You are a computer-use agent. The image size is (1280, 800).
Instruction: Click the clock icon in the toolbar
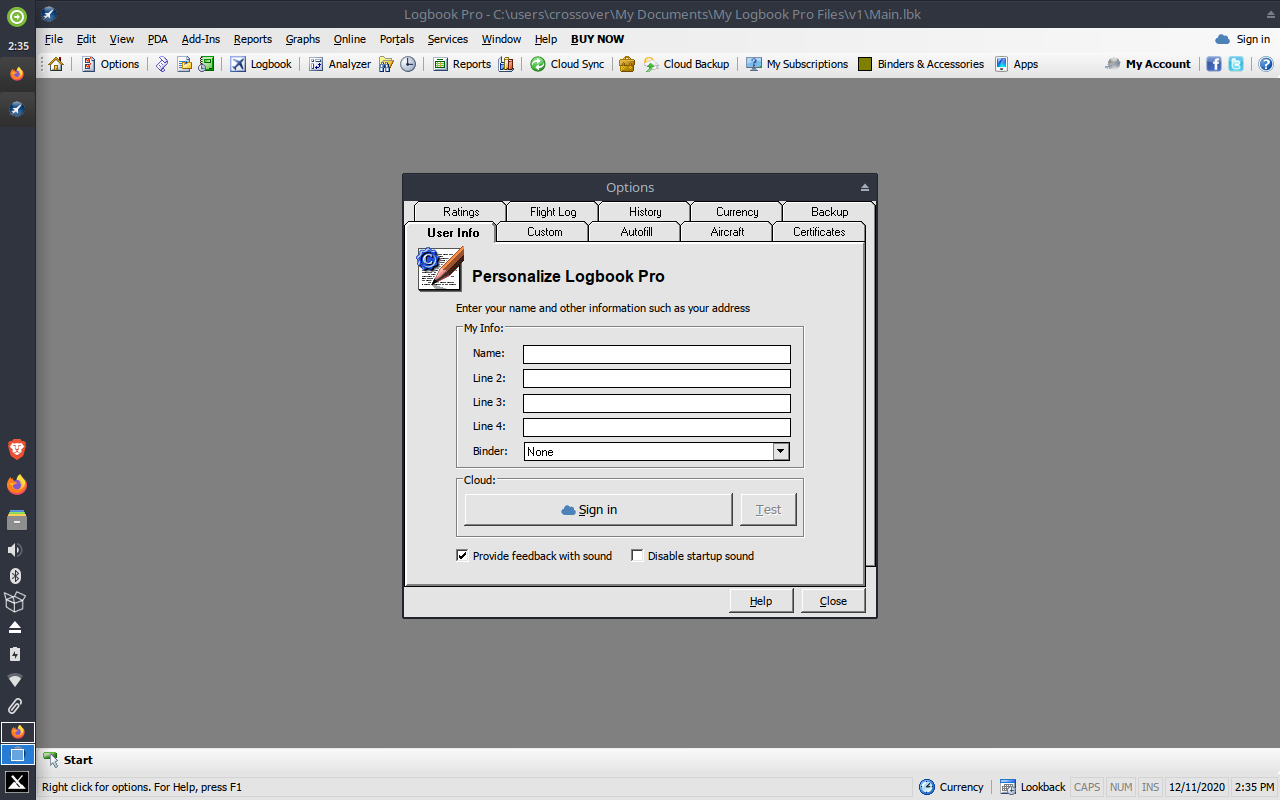coord(408,64)
